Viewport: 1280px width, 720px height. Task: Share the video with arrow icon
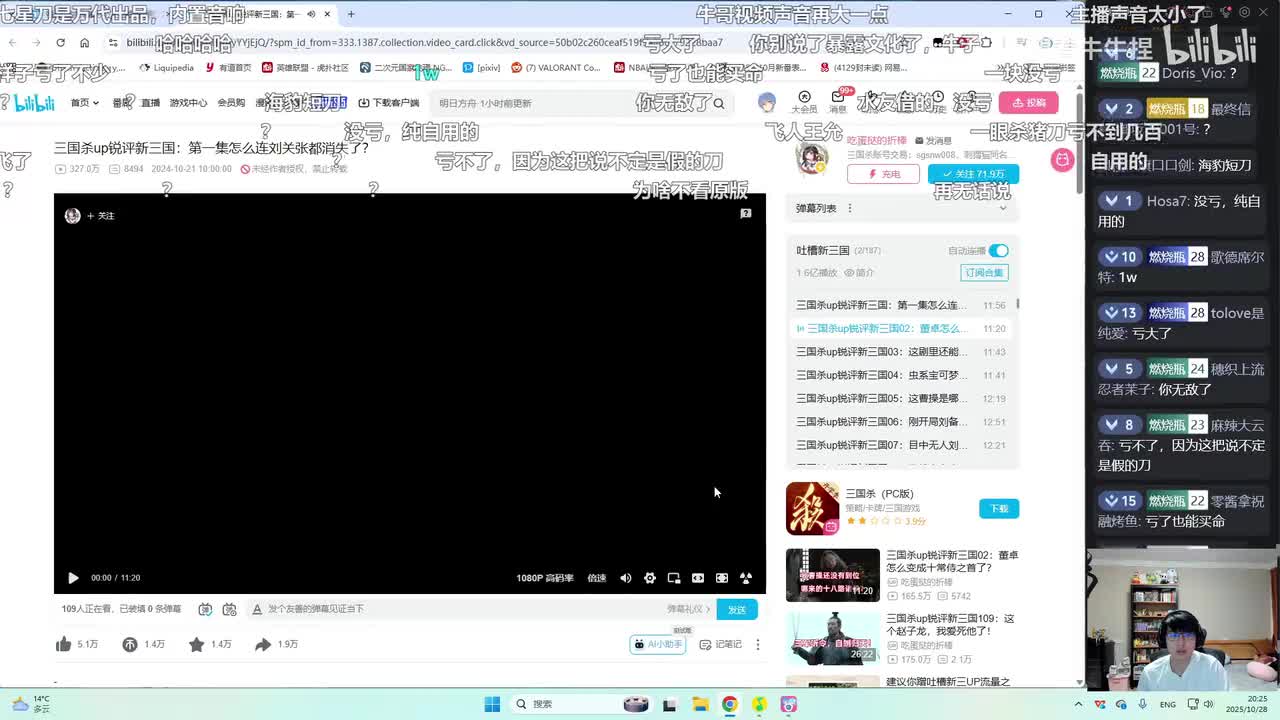tap(263, 644)
